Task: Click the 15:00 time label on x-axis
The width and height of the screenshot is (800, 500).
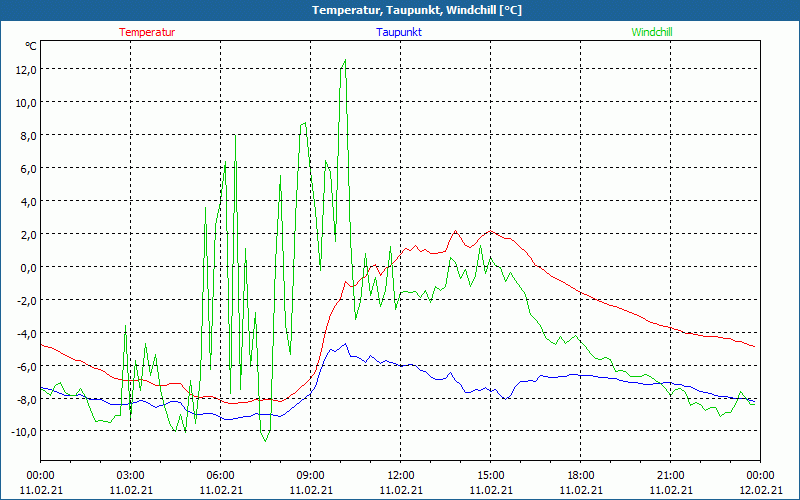Action: click(x=491, y=476)
